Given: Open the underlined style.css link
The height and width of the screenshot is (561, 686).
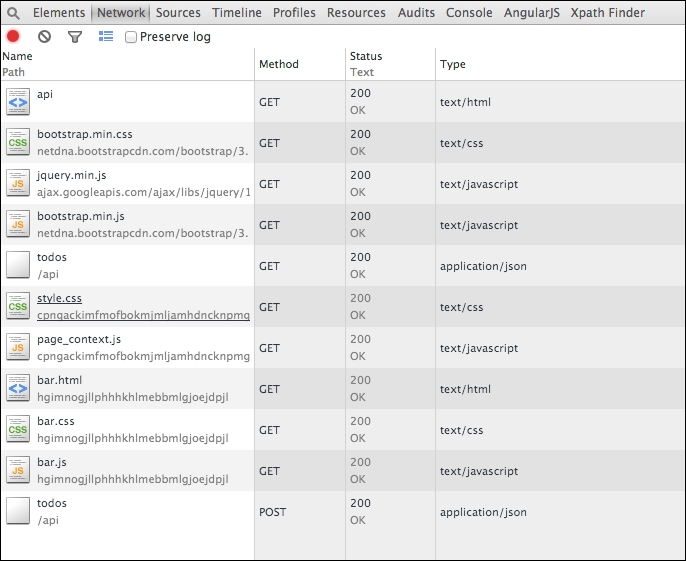Looking at the screenshot, I should click(x=59, y=298).
